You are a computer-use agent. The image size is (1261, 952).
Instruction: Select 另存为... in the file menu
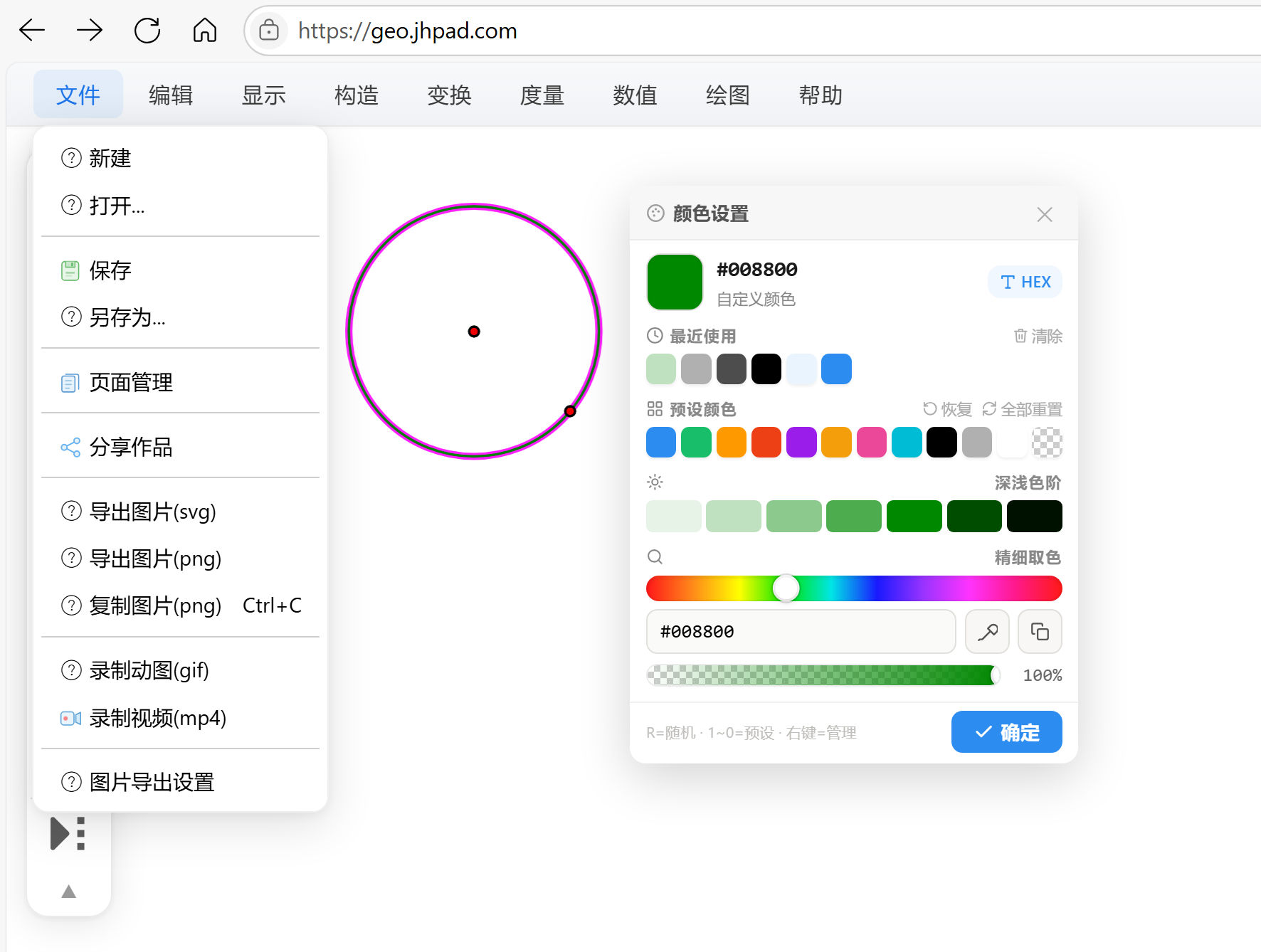click(x=181, y=317)
